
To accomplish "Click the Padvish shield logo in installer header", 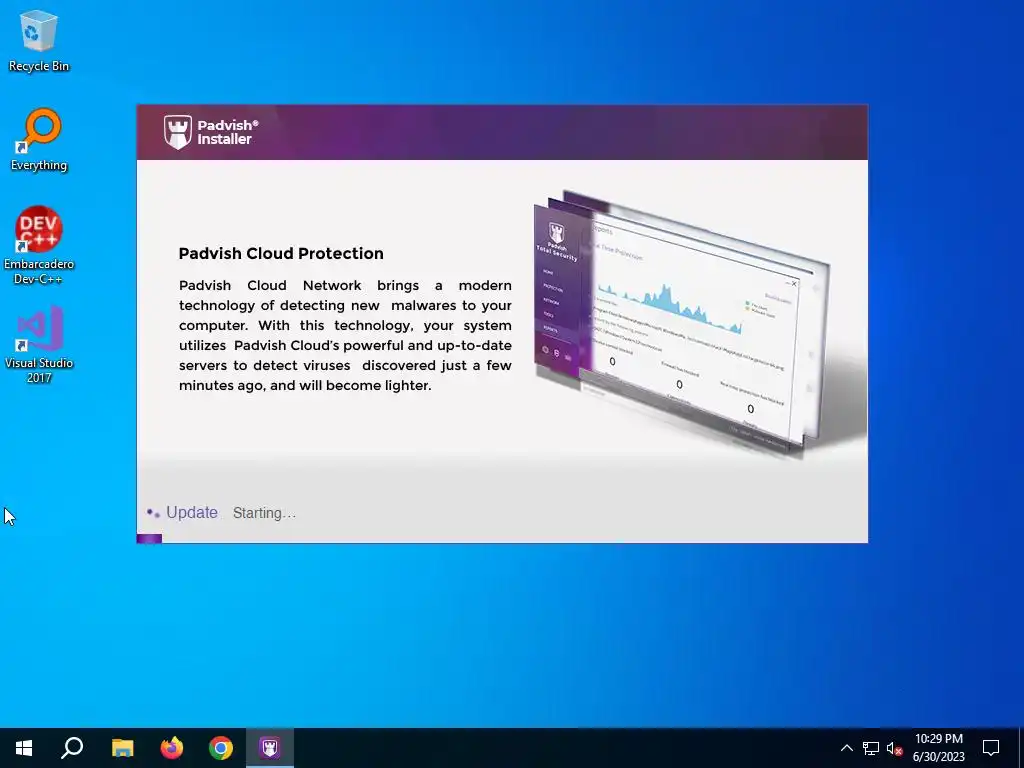I will [x=178, y=133].
